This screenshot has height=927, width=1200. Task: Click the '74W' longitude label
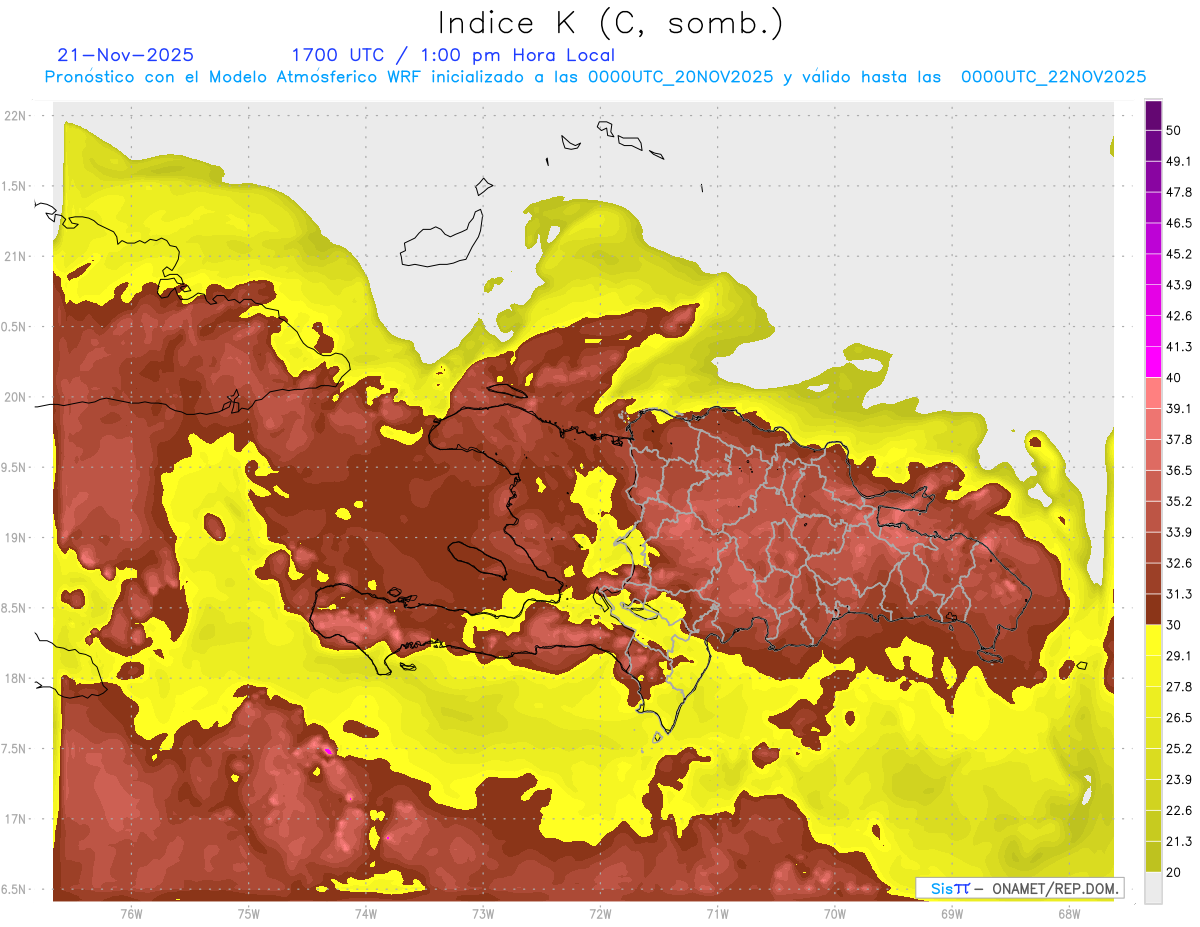tap(366, 913)
